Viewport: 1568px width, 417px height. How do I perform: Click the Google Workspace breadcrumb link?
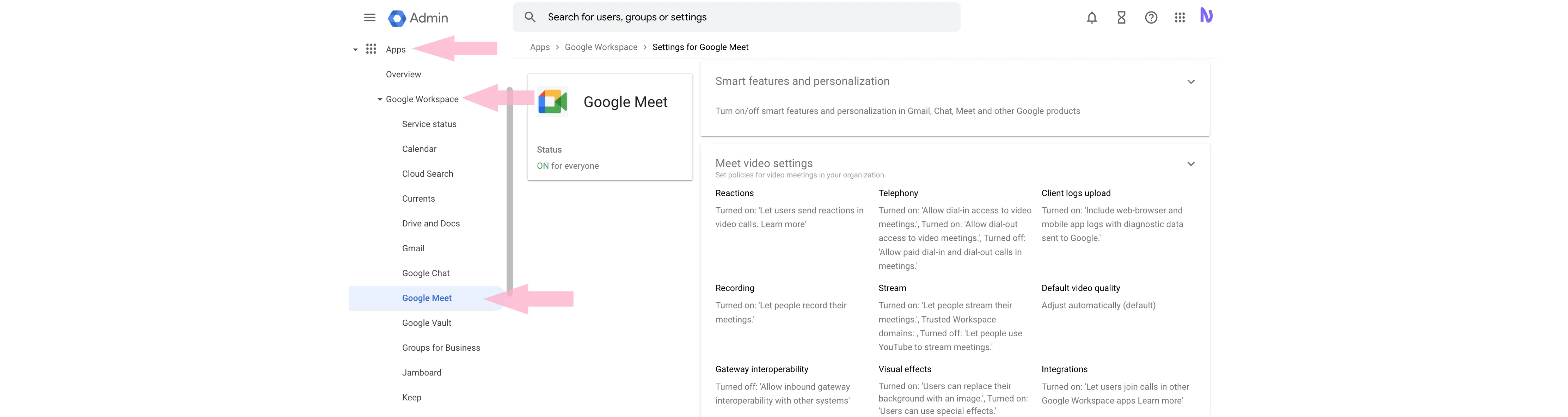(601, 47)
